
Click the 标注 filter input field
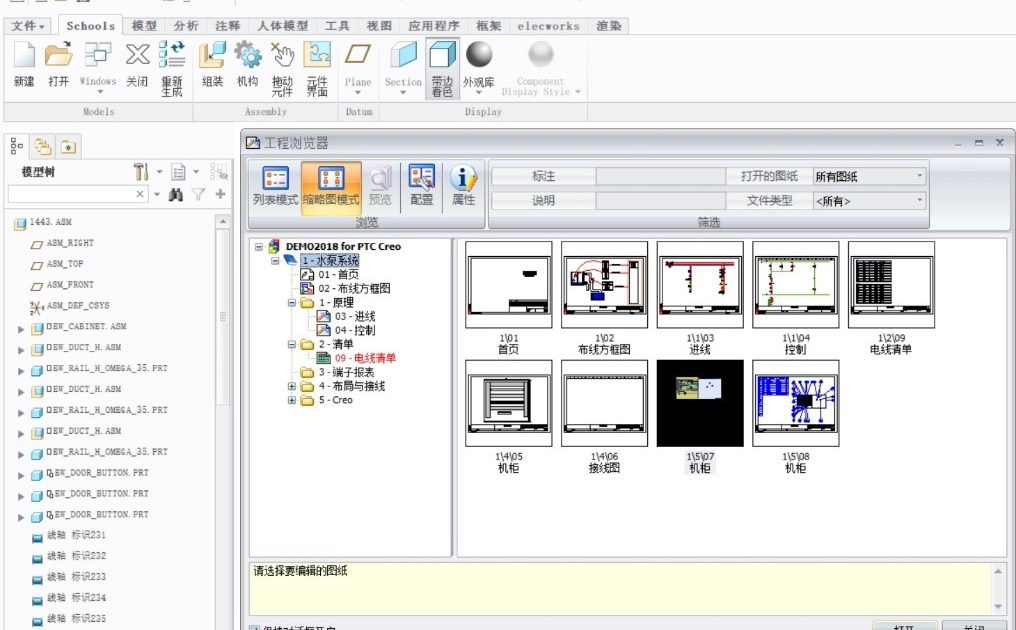click(660, 176)
